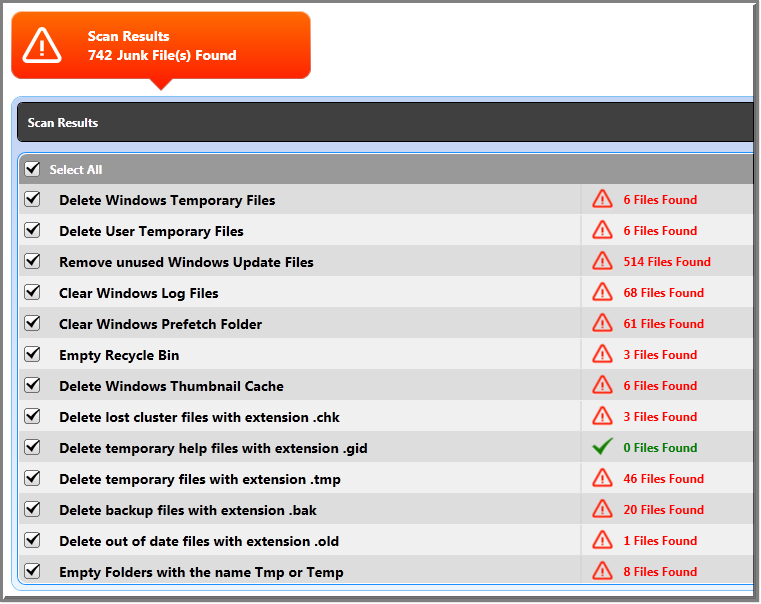761x604 pixels.
Task: Select Remove unused Windows Update Files label
Action: [x=186, y=262]
